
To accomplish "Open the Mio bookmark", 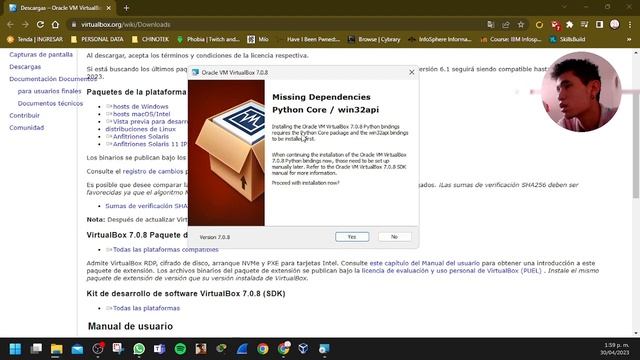I will pos(258,40).
